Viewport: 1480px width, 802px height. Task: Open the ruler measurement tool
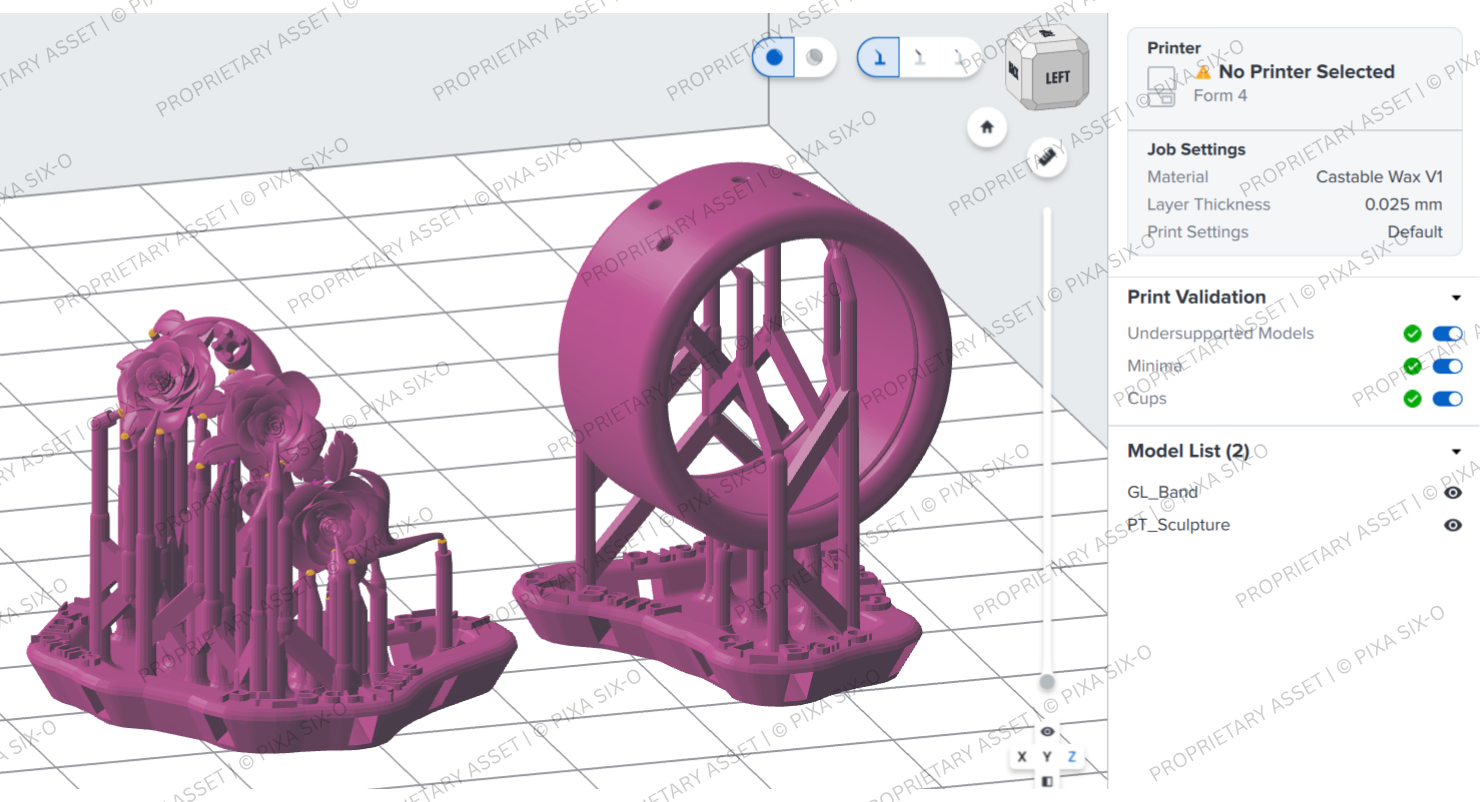(x=1047, y=158)
